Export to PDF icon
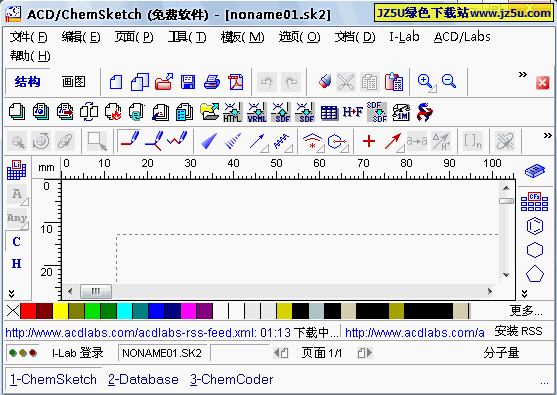Screen dimensions: 557x395 tap(236, 82)
